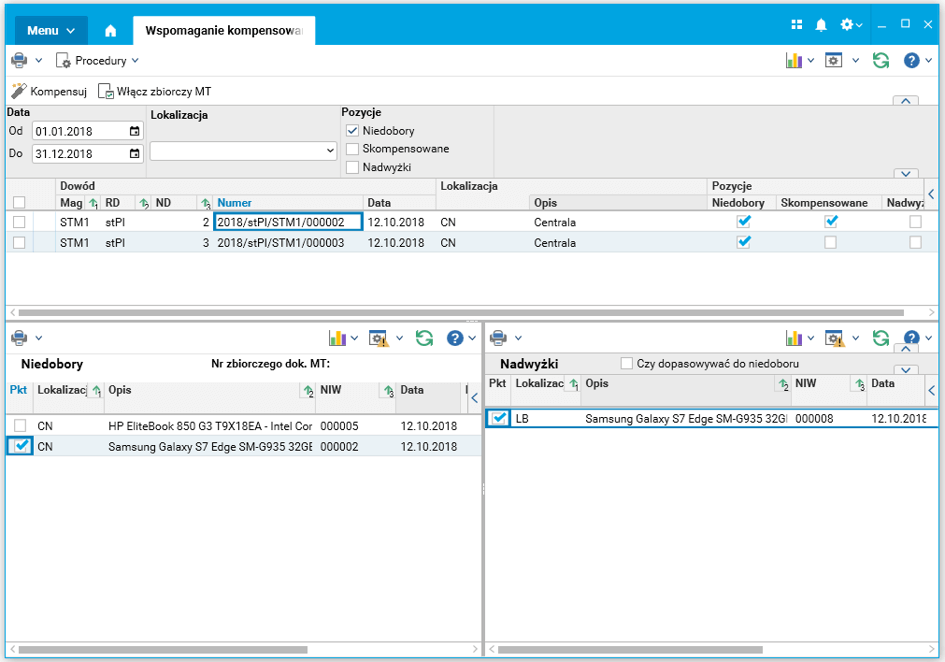Collapse the filter panel with up chevron
945x662 pixels.
904,101
